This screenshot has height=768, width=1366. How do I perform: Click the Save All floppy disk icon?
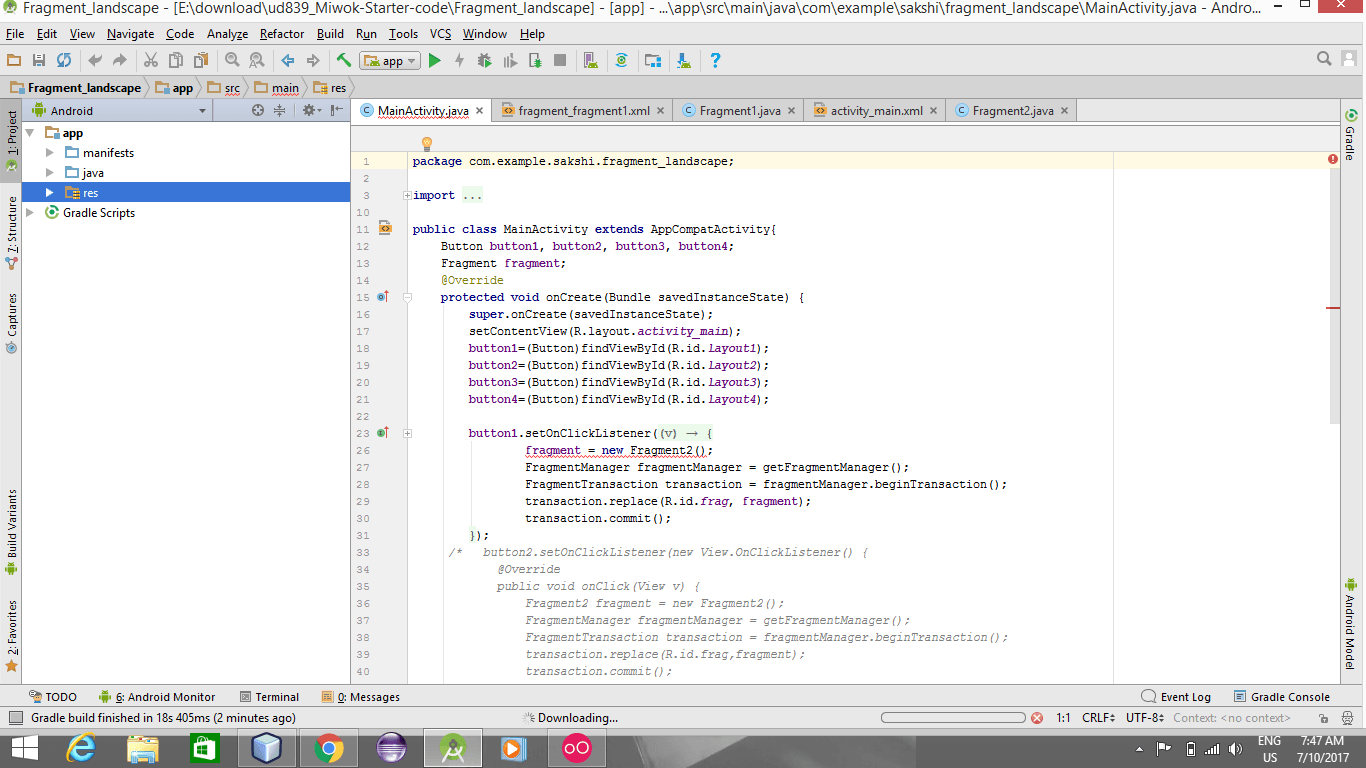(x=39, y=61)
